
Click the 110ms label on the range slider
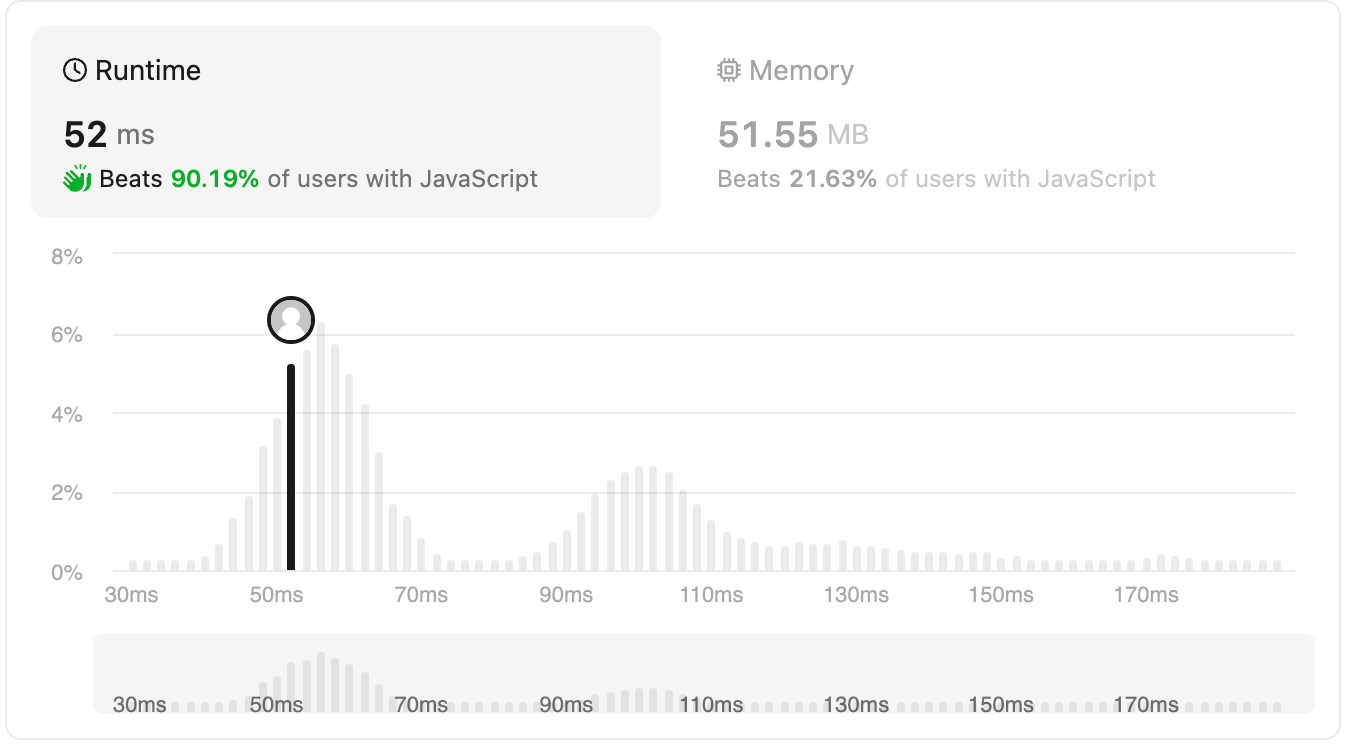(x=711, y=704)
